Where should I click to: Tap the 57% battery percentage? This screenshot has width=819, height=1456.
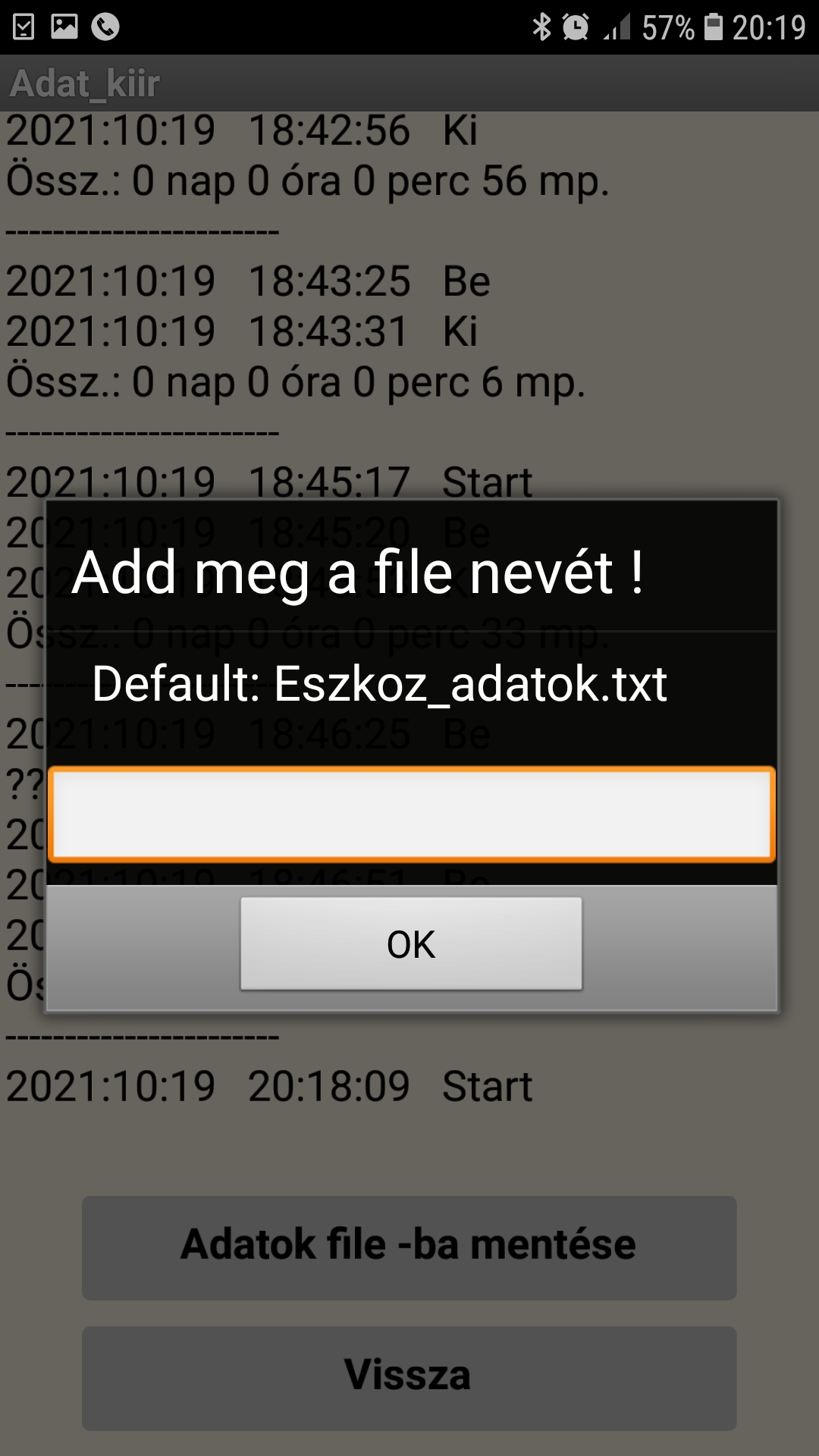(x=668, y=28)
